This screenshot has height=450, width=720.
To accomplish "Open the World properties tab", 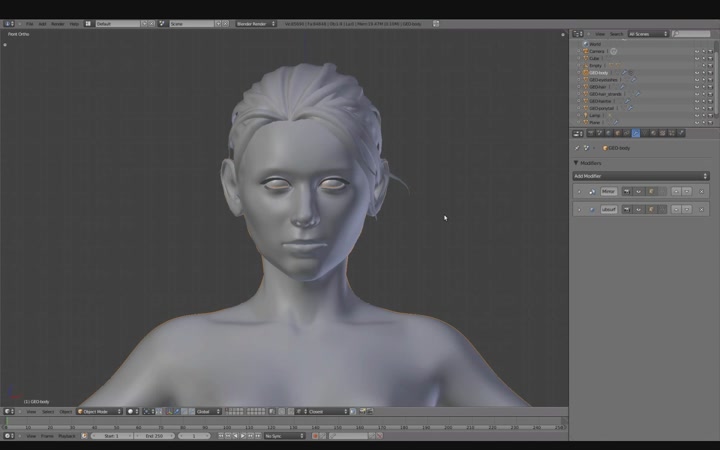I will click(609, 133).
